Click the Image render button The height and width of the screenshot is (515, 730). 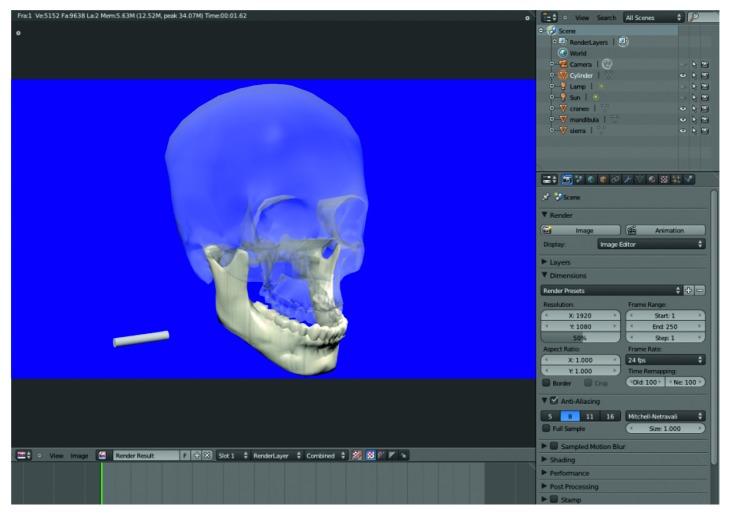(580, 229)
